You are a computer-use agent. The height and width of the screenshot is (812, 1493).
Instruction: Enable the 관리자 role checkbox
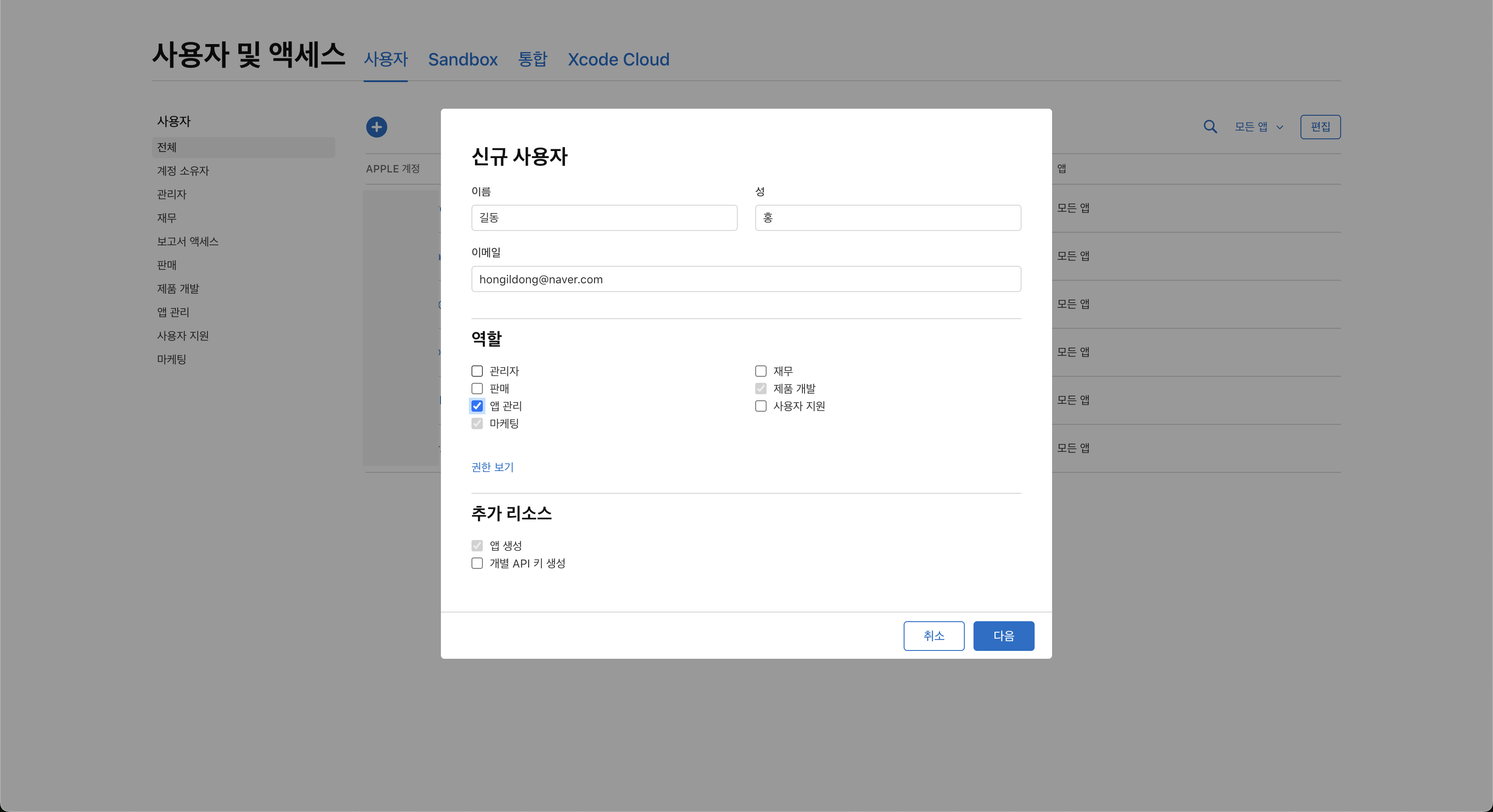477,371
